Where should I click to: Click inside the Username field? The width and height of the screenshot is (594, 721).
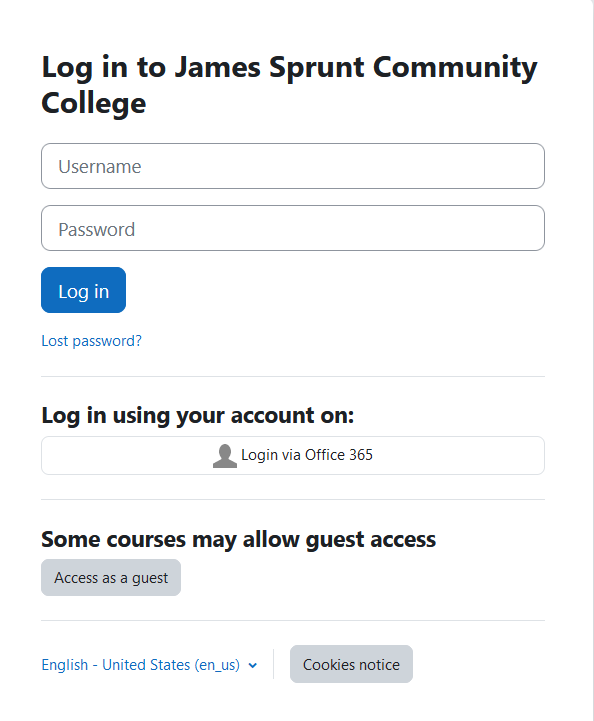(x=293, y=166)
